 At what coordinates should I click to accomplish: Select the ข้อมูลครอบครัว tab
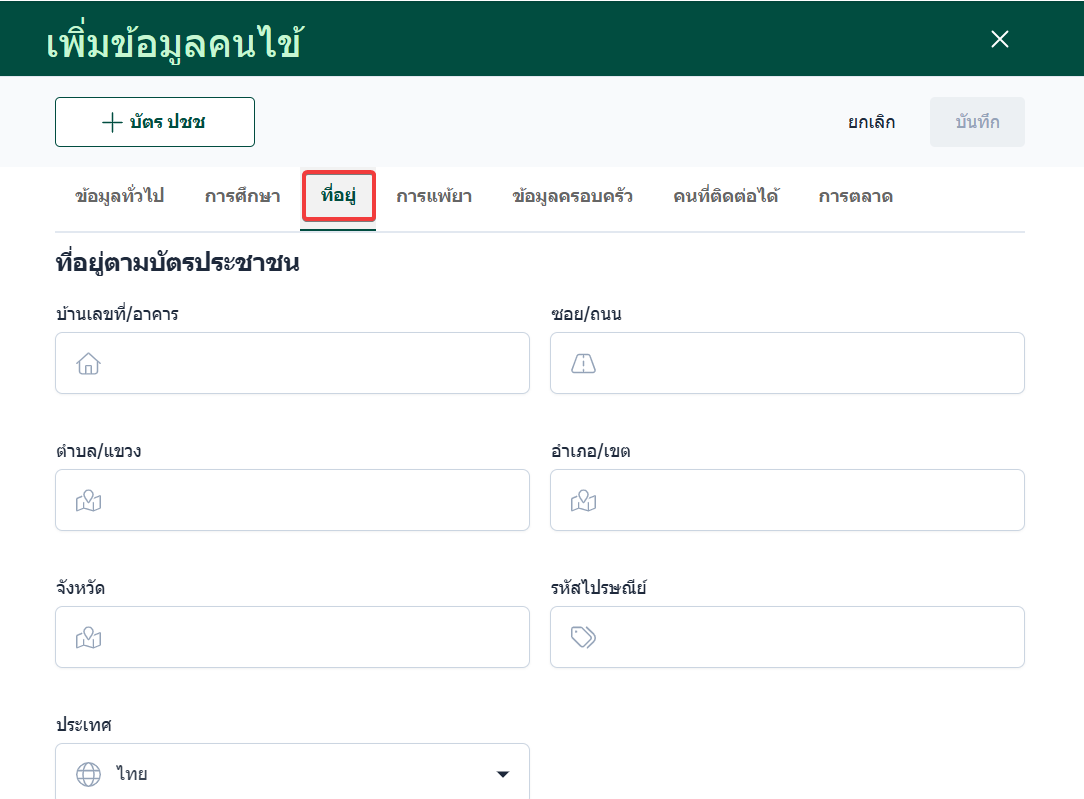572,196
